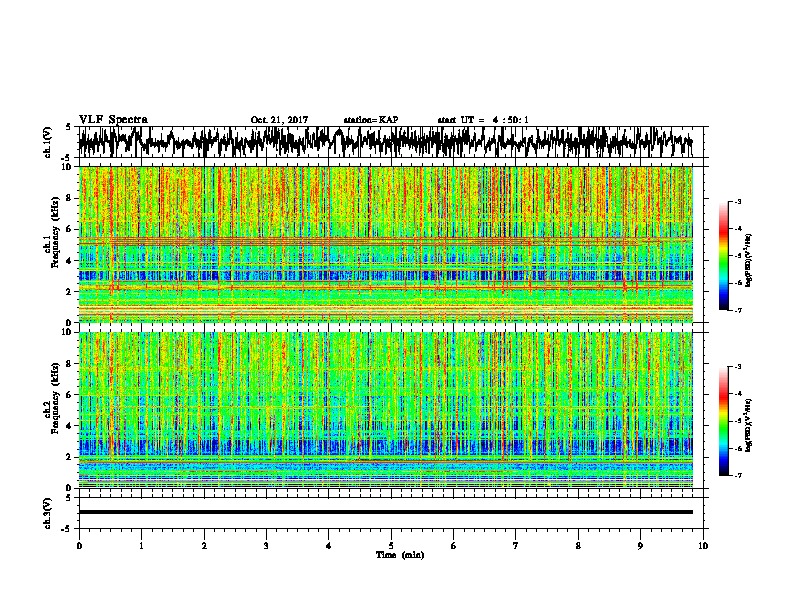Click tick label "7" on the time axis

[516, 546]
